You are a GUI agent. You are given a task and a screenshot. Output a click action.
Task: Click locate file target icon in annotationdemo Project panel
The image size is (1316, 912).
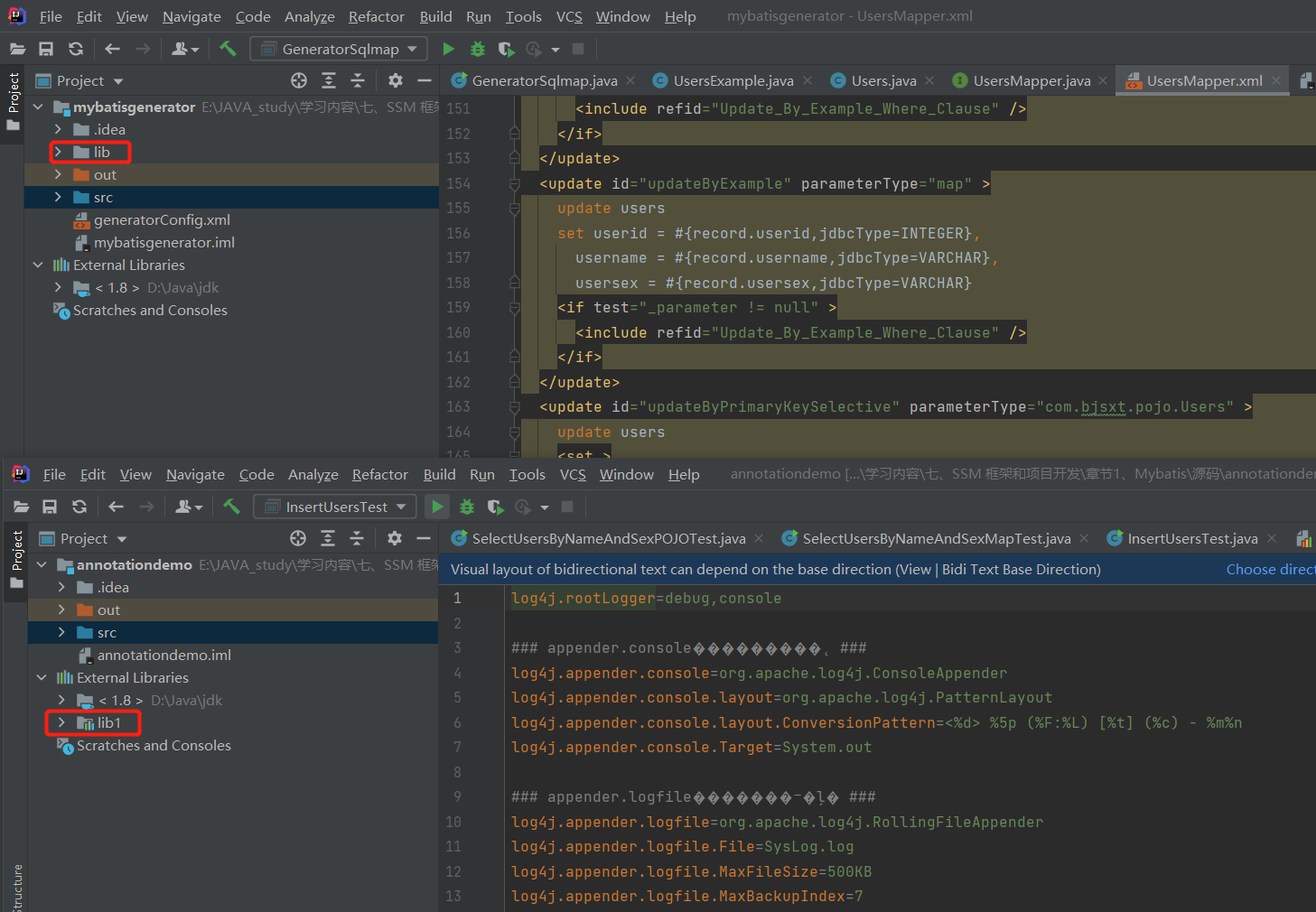pos(298,538)
